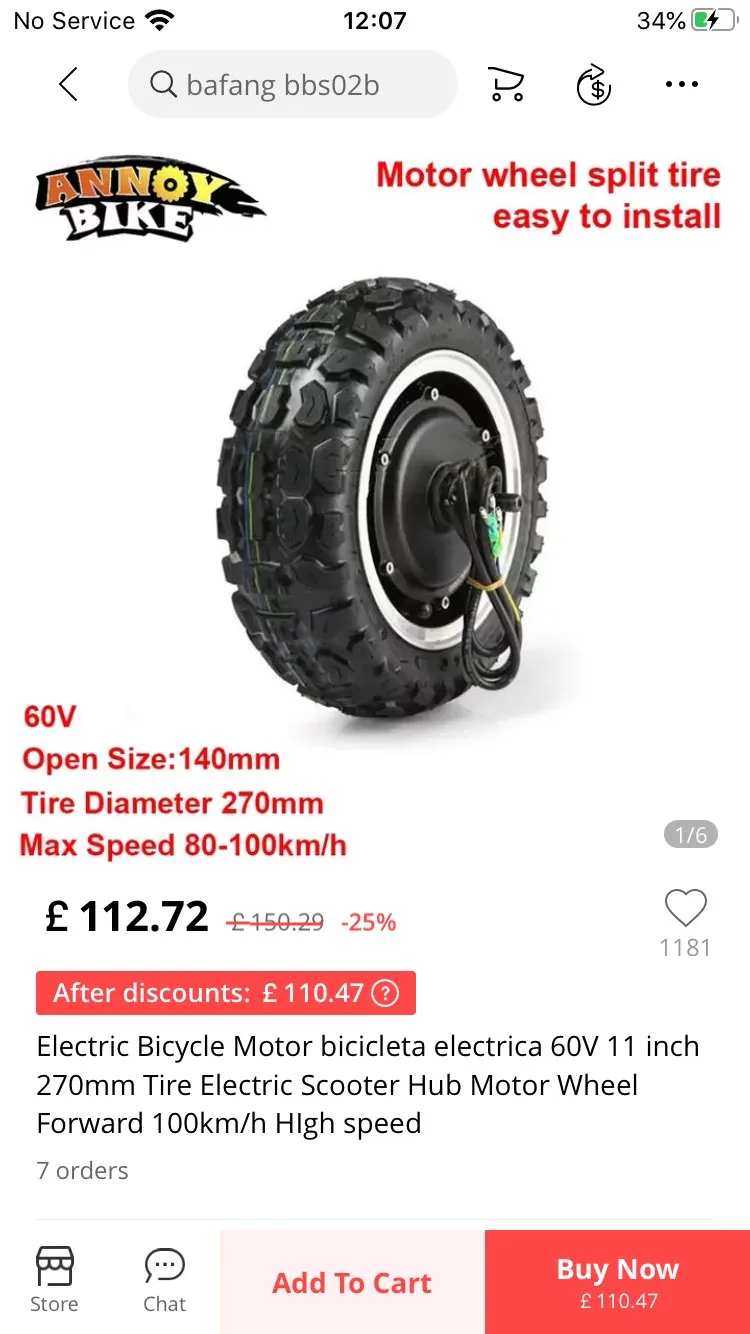This screenshot has width=750, height=1334.
Task: Tap the question mark discount info icon
Action: tap(385, 993)
